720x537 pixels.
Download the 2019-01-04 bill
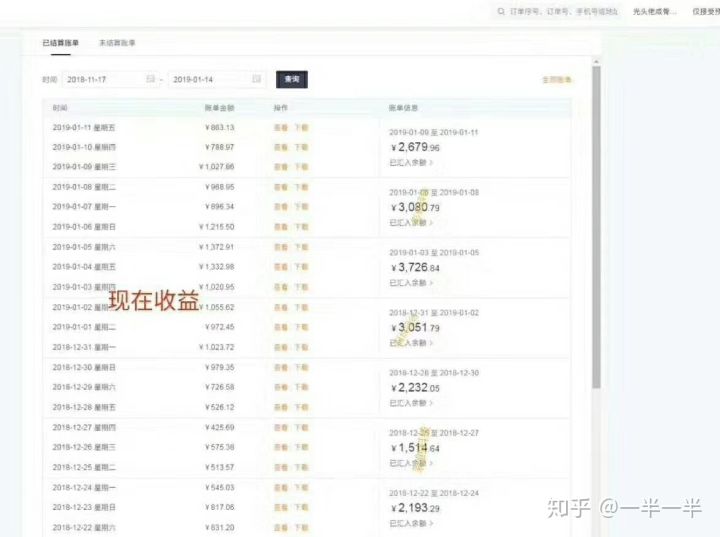click(x=301, y=267)
